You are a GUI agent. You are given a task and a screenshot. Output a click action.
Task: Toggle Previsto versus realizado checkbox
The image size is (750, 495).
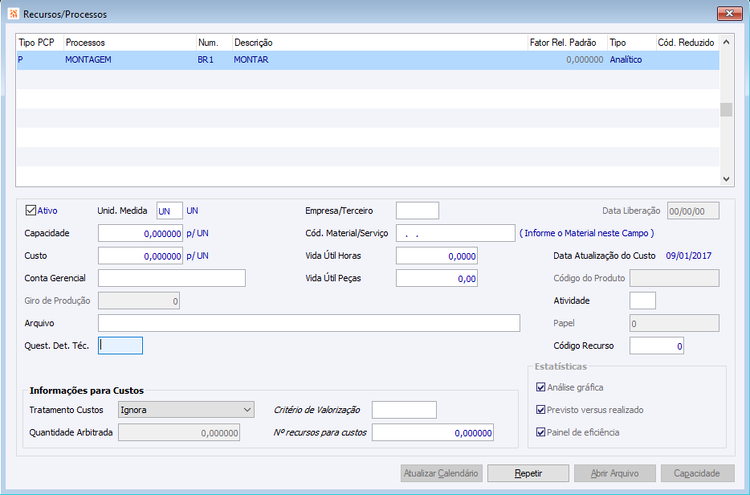click(x=540, y=409)
